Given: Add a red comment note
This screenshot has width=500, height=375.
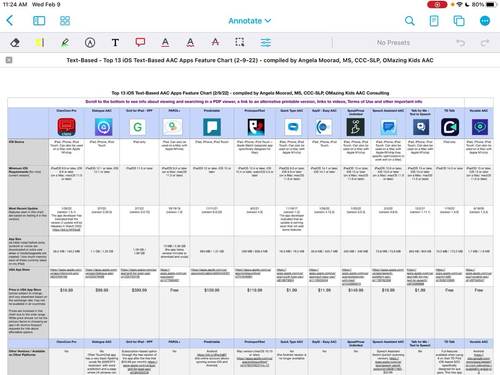Looking at the screenshot, I should pos(140,42).
